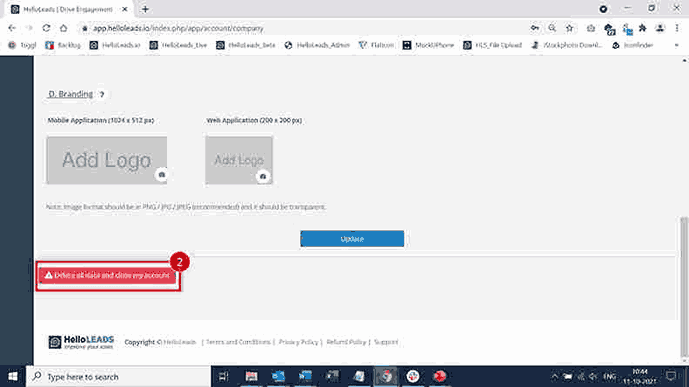
Task: Open the HelloLeads.io bookmark
Action: [x=115, y=45]
